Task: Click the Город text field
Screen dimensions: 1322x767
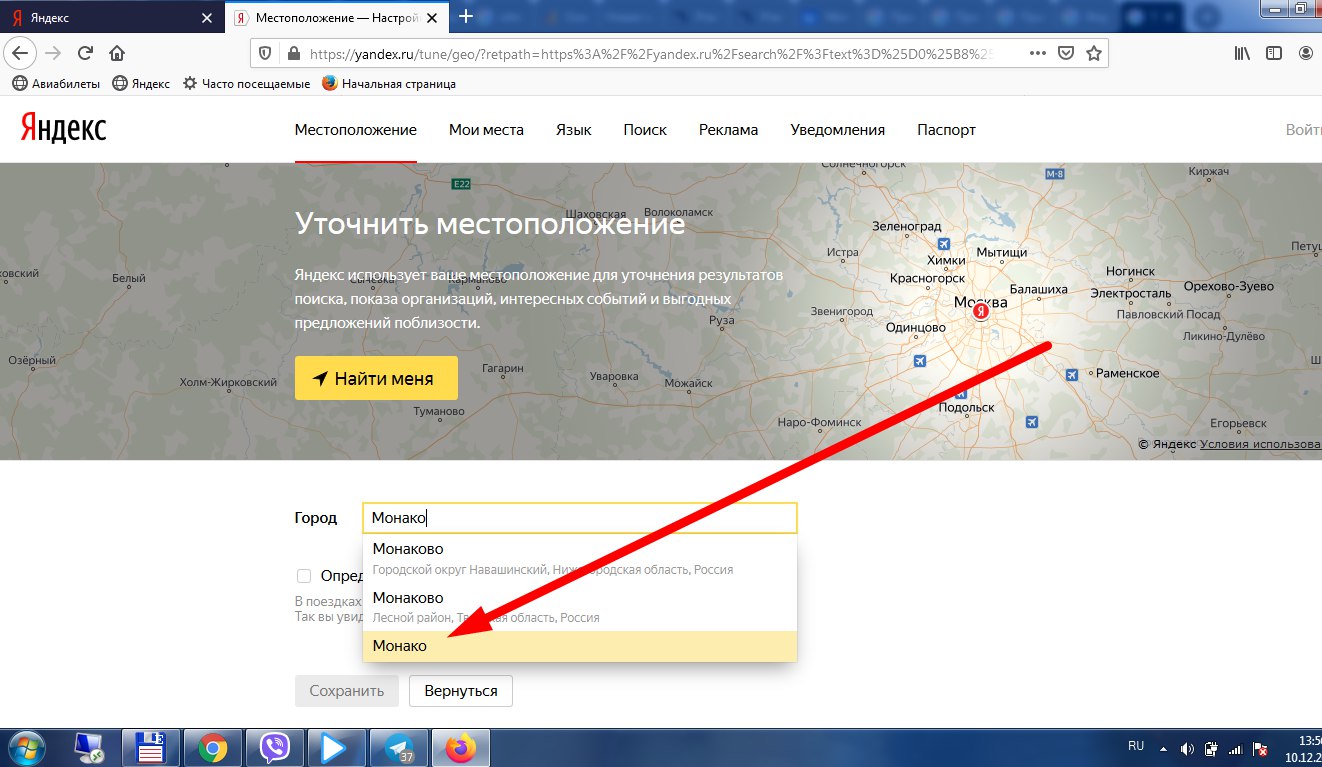Action: (580, 518)
